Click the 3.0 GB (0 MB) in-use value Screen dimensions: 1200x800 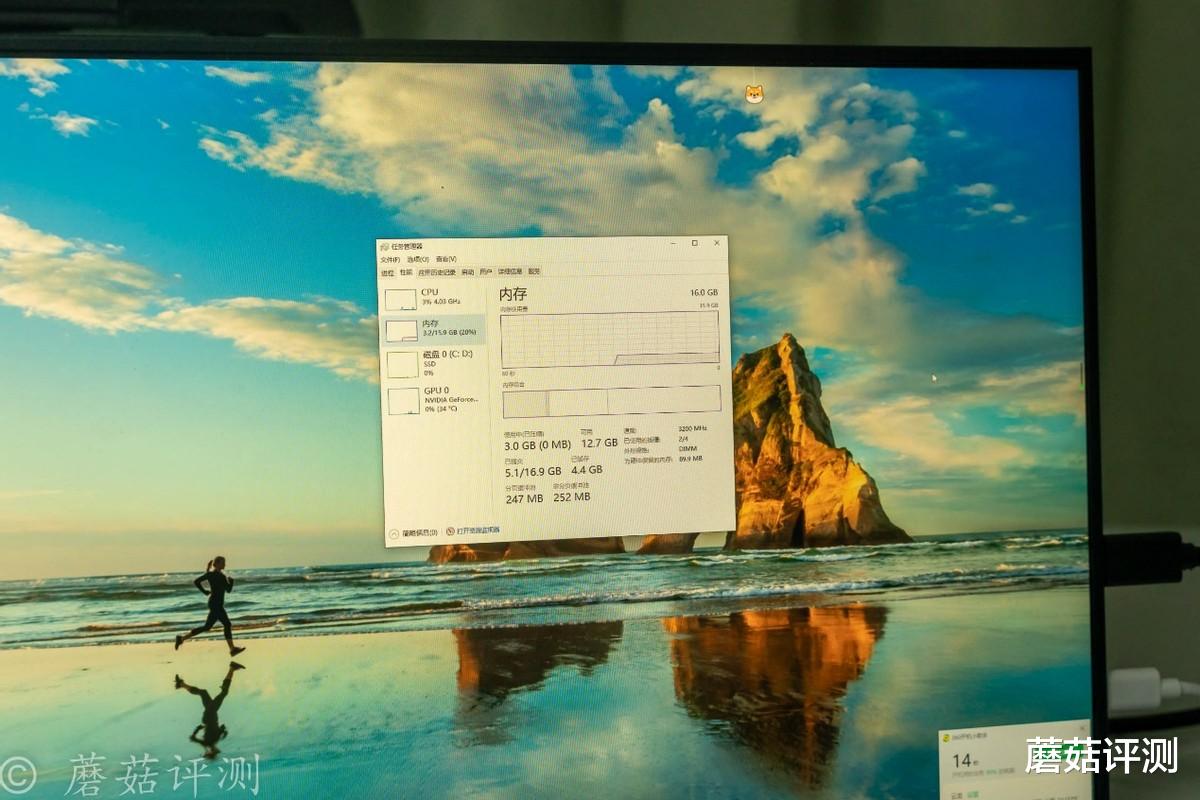(537, 445)
